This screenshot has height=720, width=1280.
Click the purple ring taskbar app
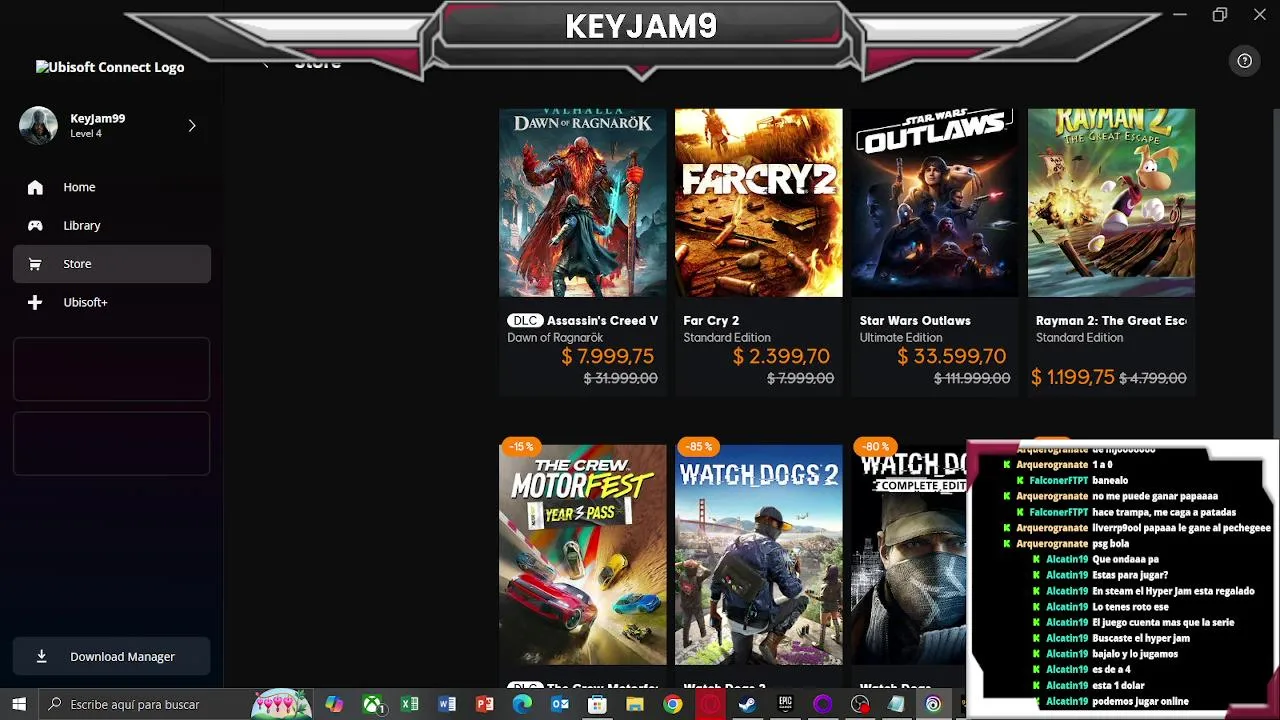click(822, 704)
